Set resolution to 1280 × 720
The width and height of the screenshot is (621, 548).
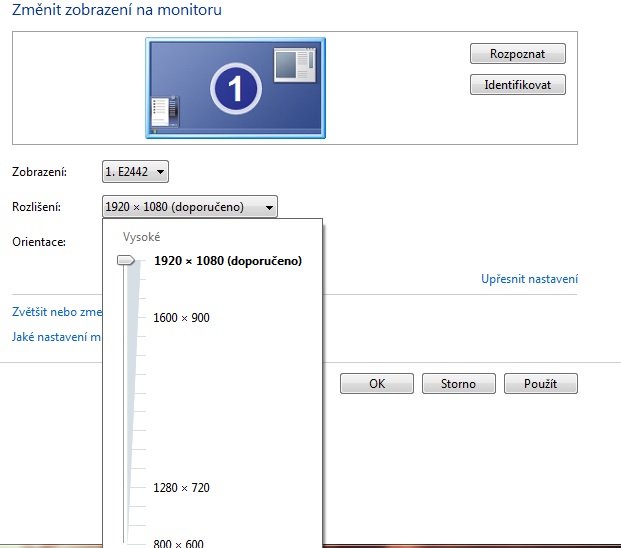click(x=181, y=488)
